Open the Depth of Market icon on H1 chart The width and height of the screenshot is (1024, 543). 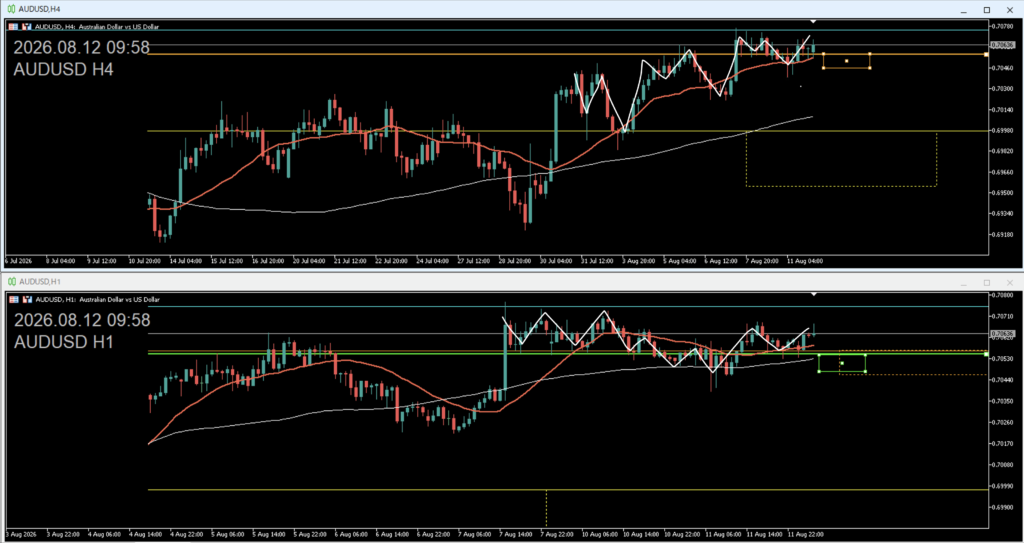tap(27, 299)
